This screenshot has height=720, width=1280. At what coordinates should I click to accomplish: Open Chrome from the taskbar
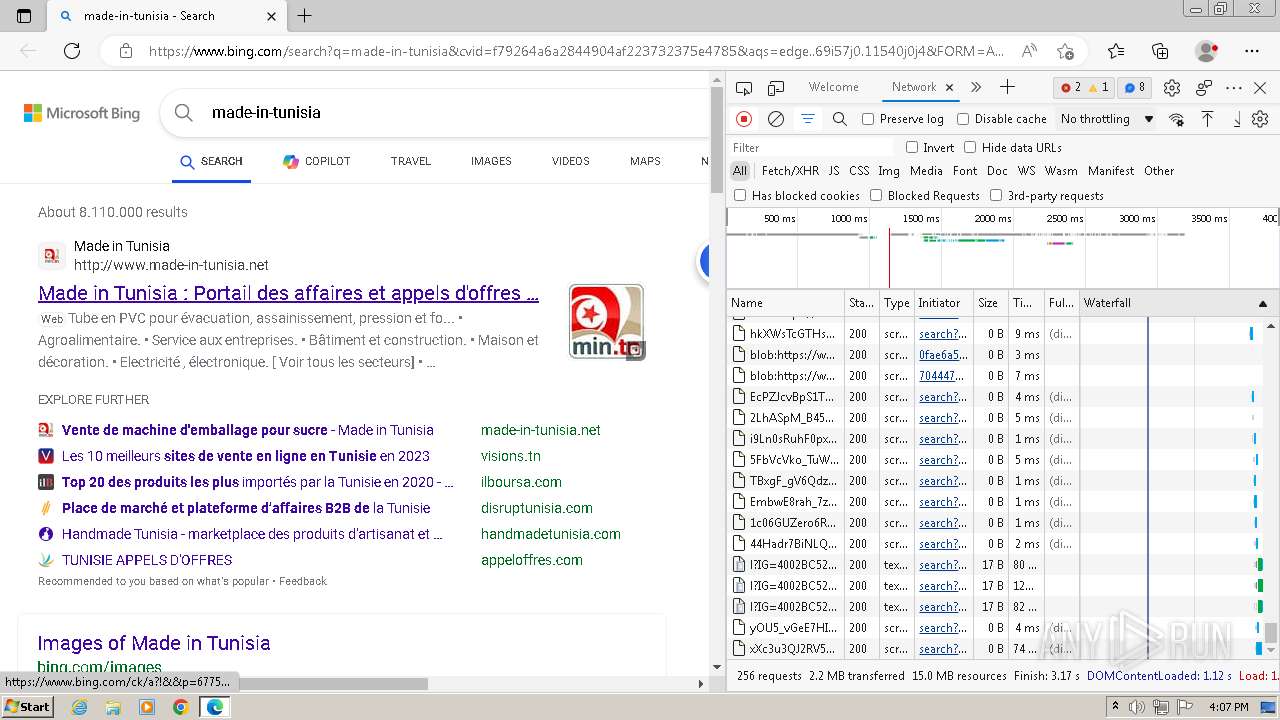pos(180,707)
